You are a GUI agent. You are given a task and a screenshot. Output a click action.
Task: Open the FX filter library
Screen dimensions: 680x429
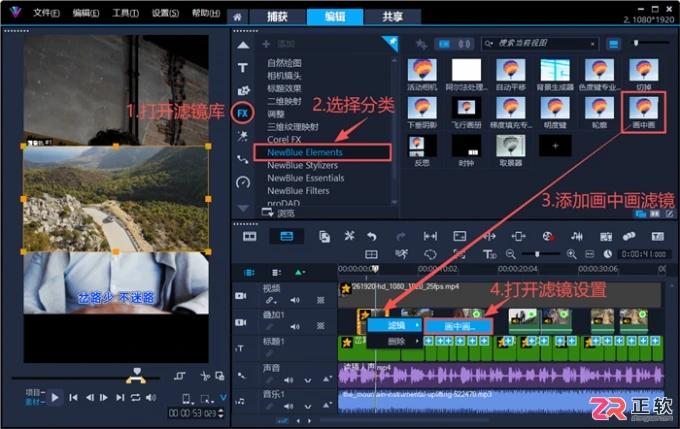(242, 114)
